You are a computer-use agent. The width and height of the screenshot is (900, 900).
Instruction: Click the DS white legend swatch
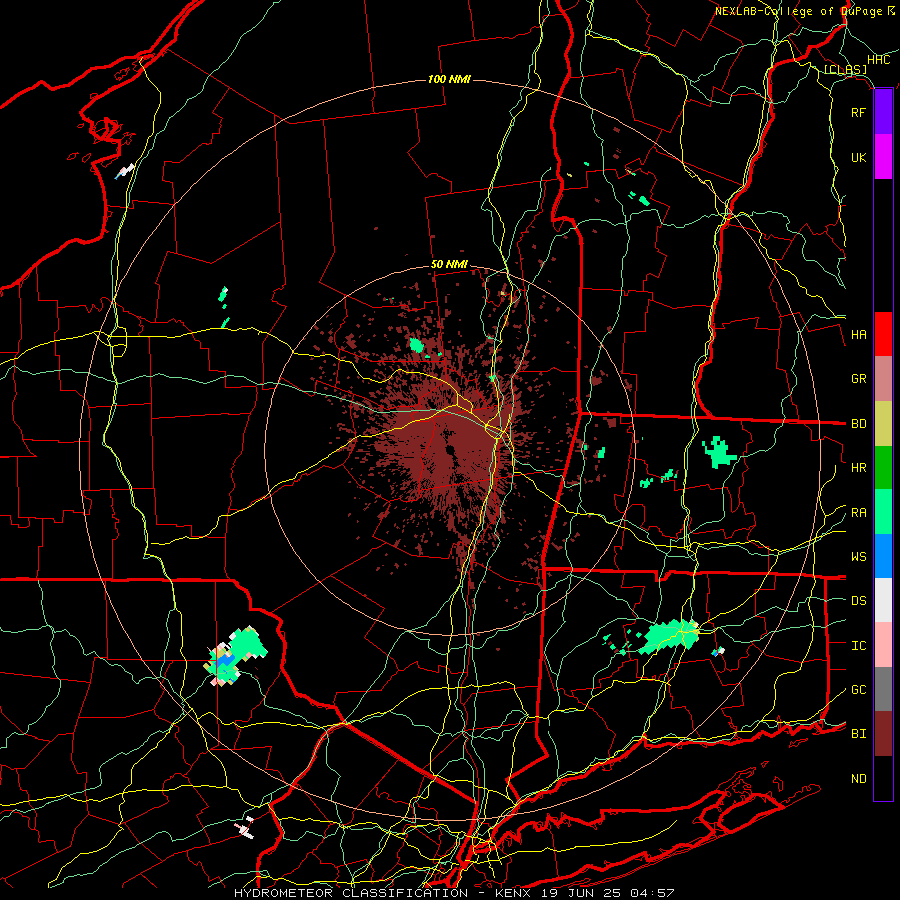883,600
